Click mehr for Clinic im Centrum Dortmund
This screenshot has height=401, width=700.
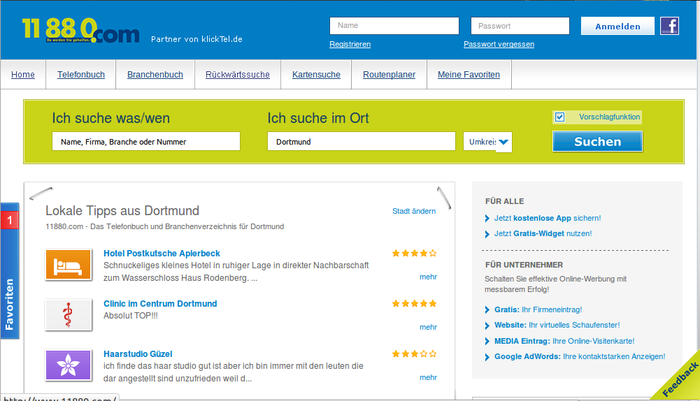[428, 327]
